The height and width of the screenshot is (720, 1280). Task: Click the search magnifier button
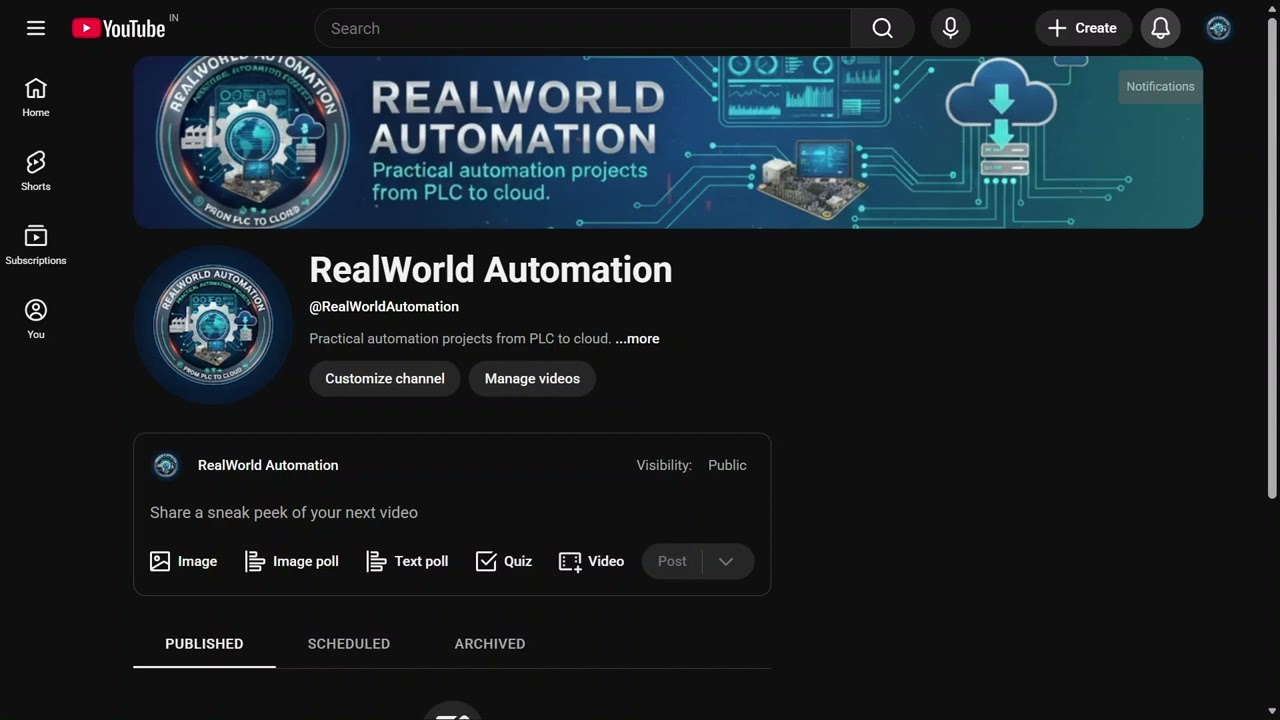coord(882,28)
